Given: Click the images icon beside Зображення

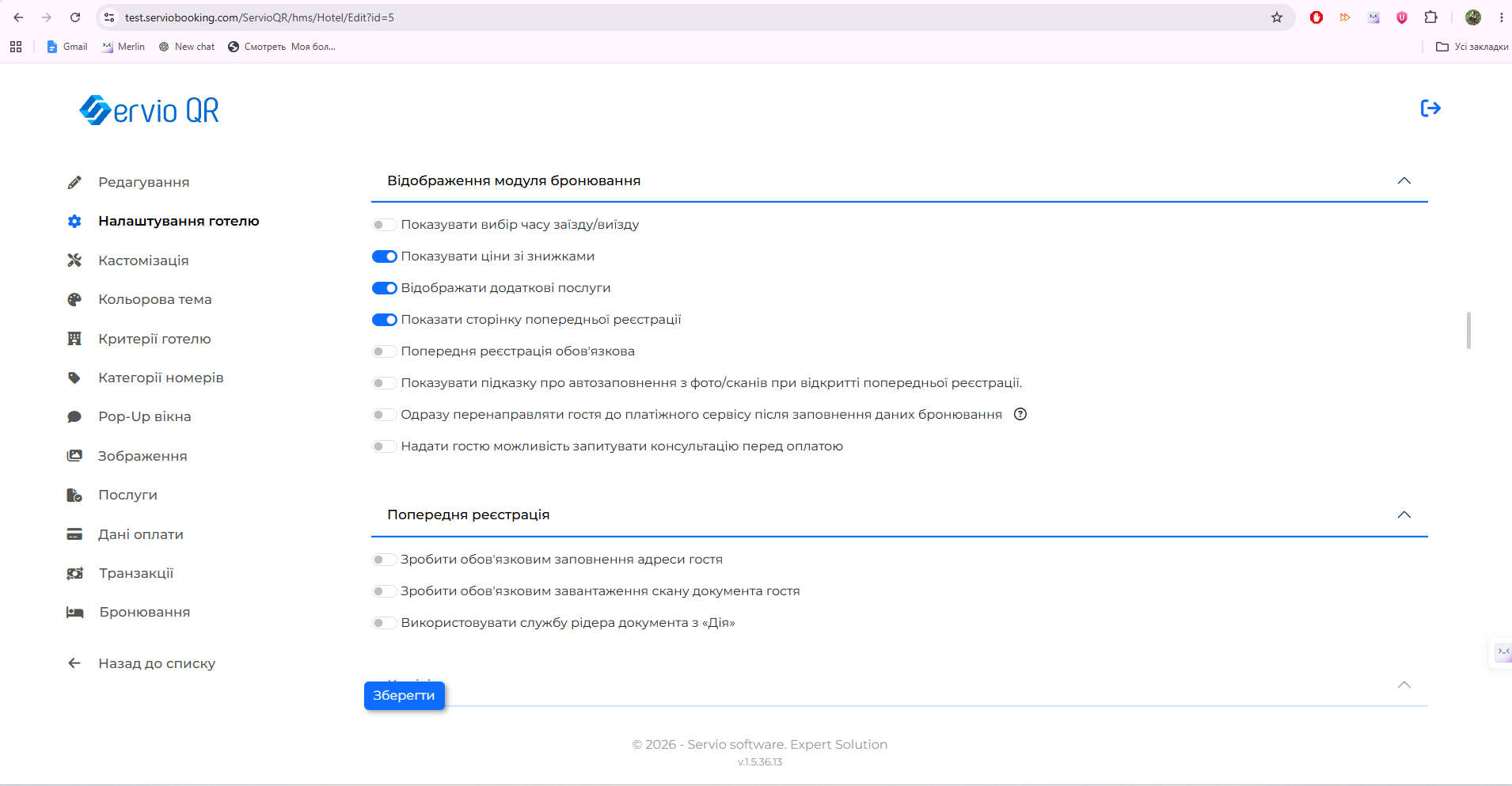Looking at the screenshot, I should click(x=74, y=456).
